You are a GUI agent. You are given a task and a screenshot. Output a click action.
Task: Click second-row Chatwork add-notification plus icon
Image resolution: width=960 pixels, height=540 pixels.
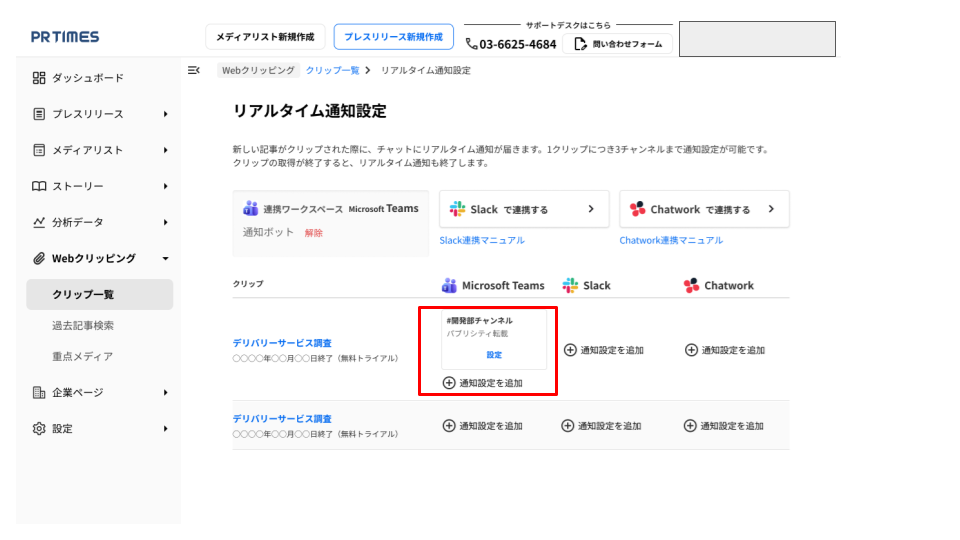pyautogui.click(x=690, y=426)
